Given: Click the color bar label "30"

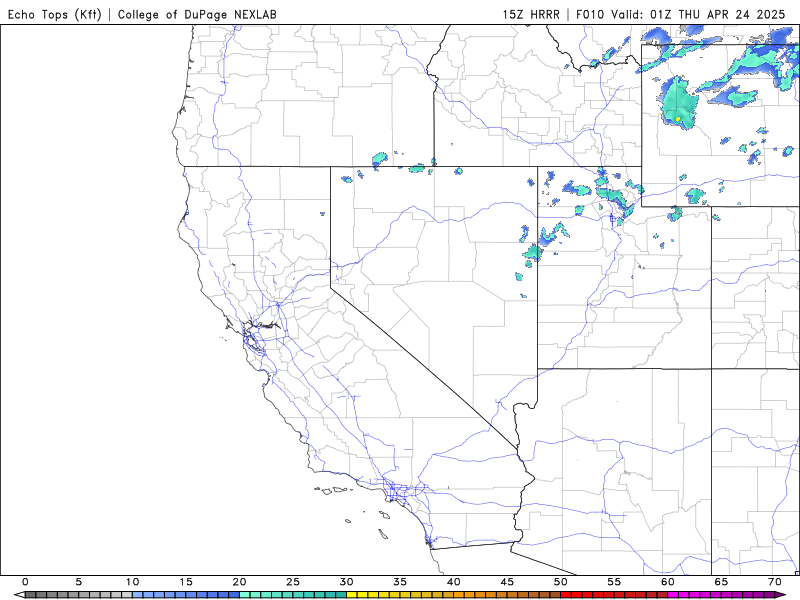Looking at the screenshot, I should coord(346,582).
